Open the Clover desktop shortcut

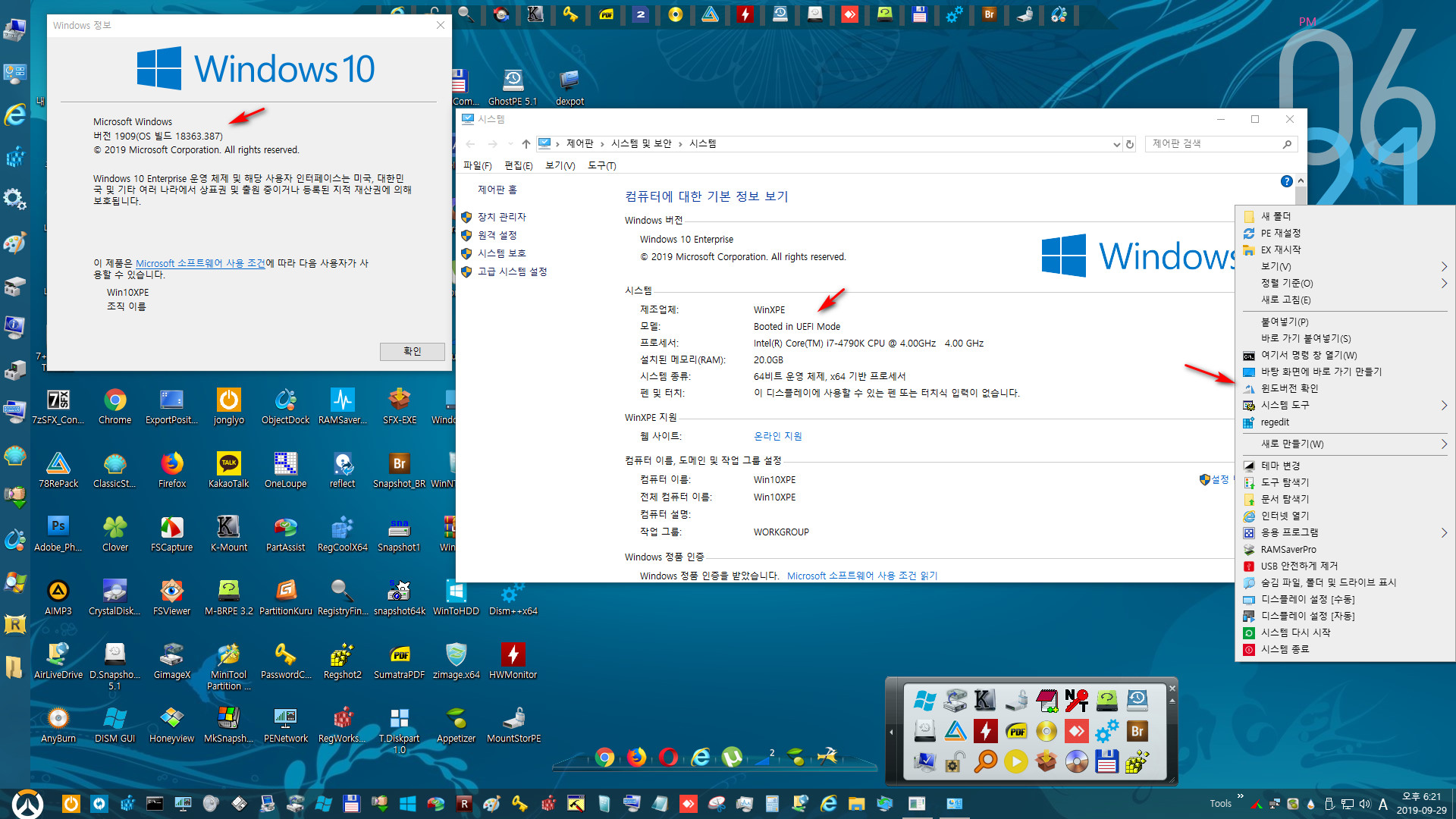[115, 535]
